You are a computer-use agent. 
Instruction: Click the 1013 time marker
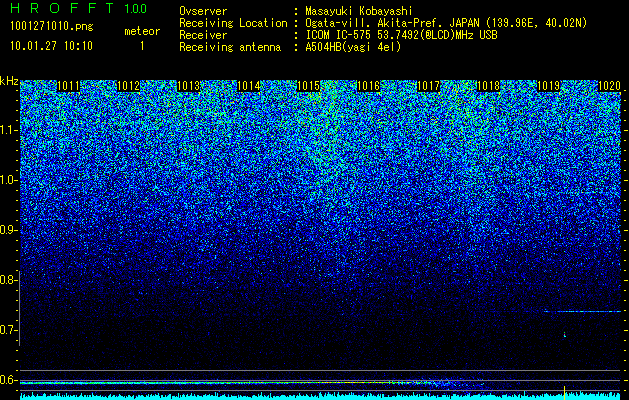point(189,86)
